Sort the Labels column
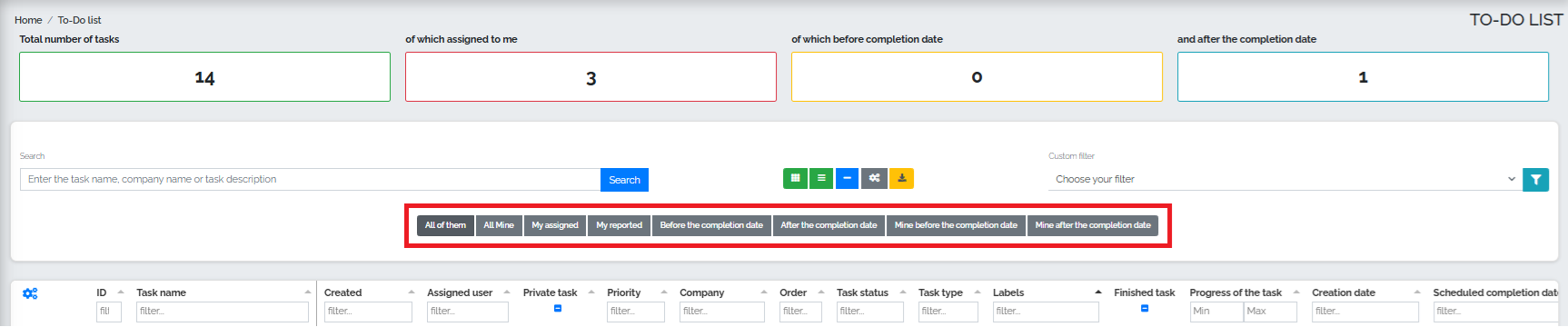1568x327 pixels. point(1098,292)
